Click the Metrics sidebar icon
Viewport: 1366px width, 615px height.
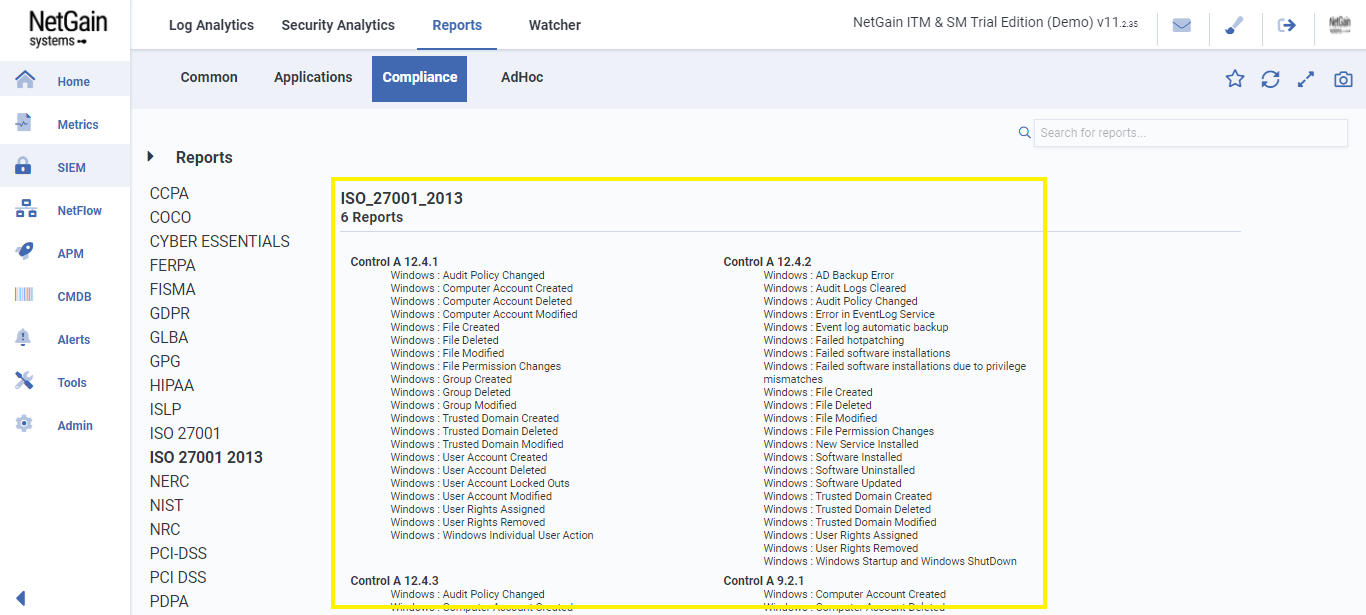click(x=24, y=123)
